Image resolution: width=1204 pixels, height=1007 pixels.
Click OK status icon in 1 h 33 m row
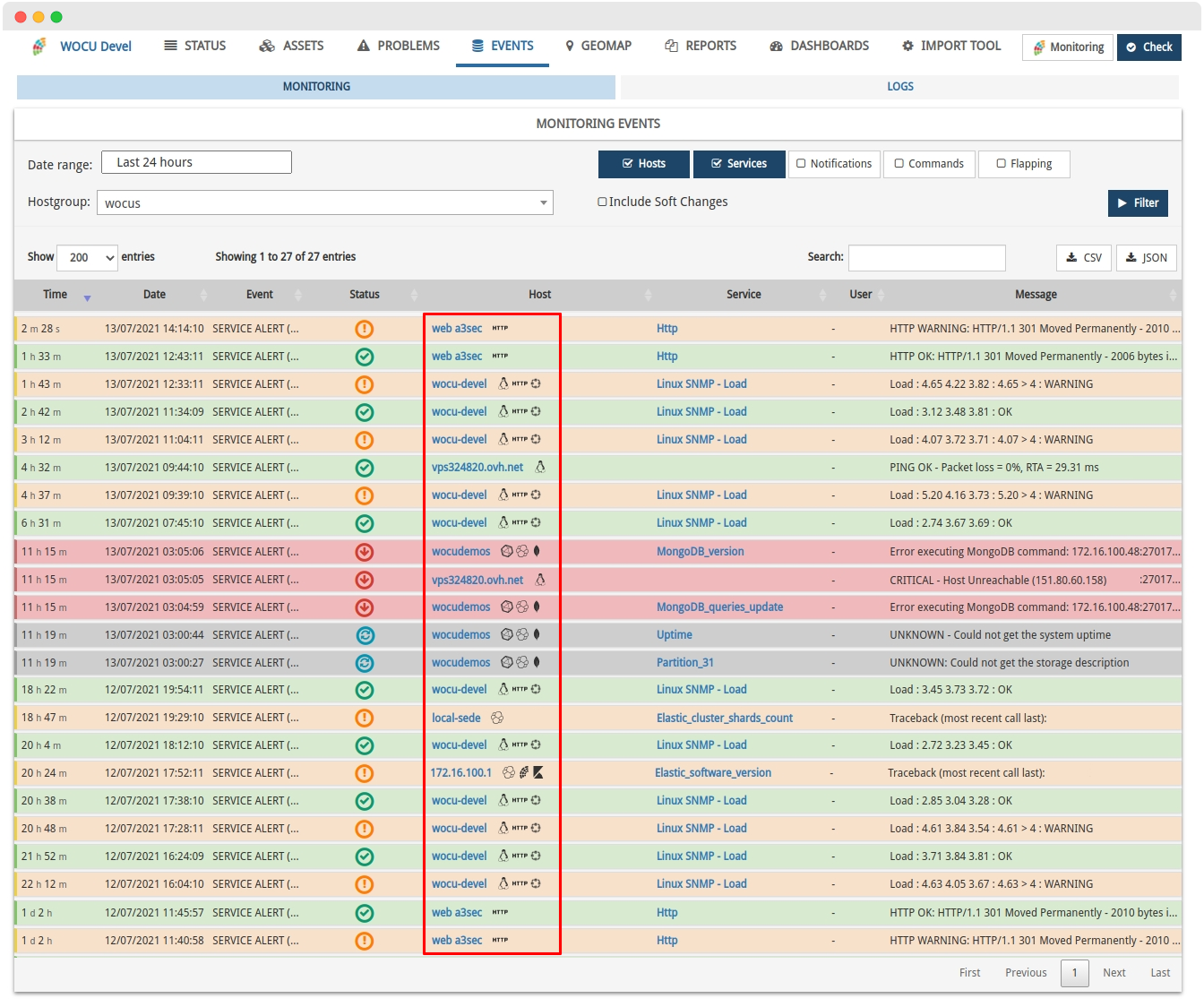[x=365, y=357]
